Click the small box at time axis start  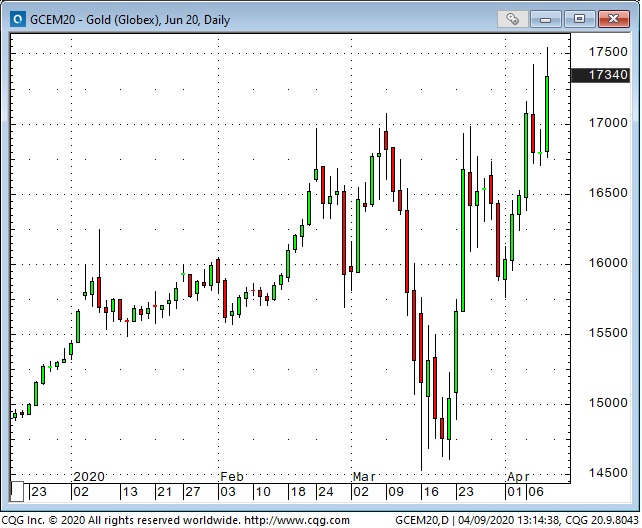tap(17, 492)
